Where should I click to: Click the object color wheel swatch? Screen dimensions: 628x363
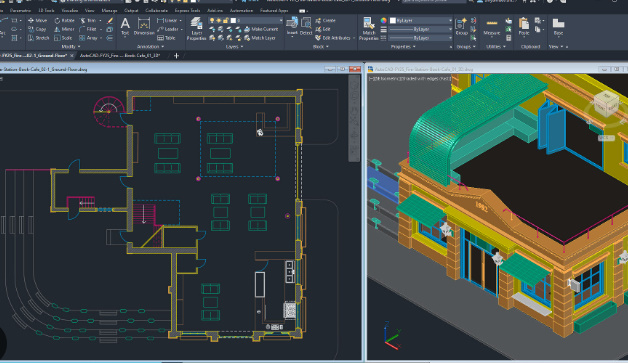click(x=384, y=20)
